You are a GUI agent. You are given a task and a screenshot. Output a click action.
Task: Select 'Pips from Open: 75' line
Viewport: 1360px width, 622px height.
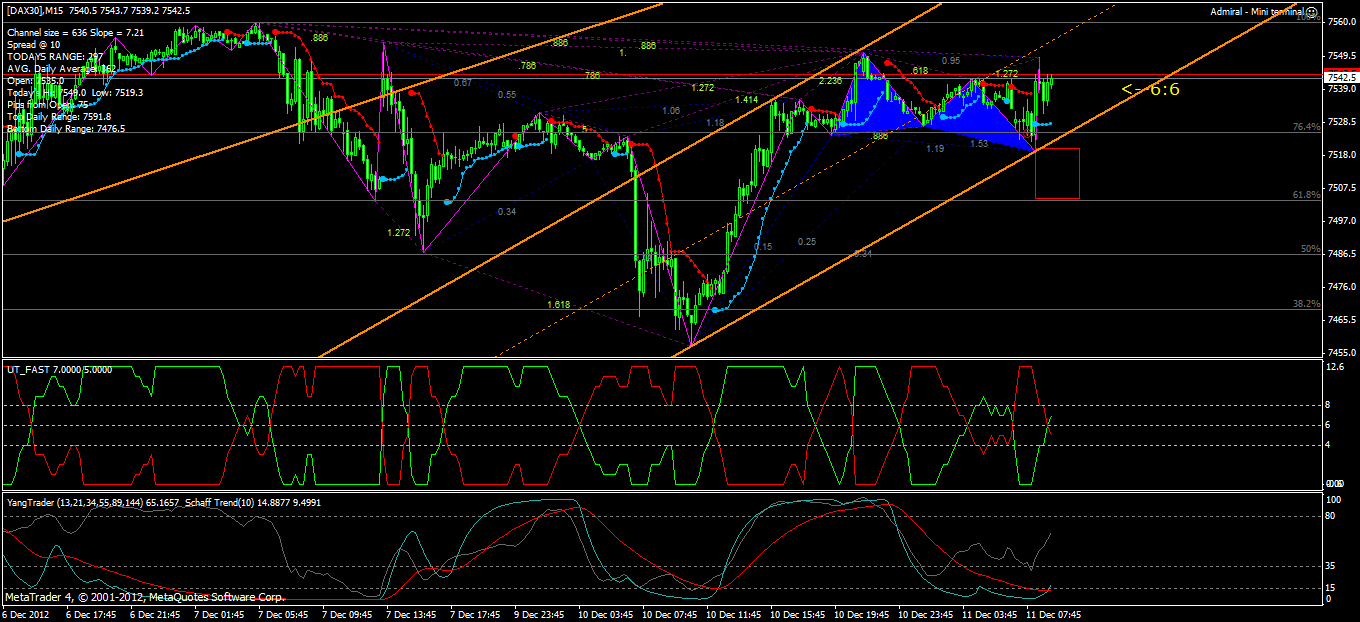48,105
